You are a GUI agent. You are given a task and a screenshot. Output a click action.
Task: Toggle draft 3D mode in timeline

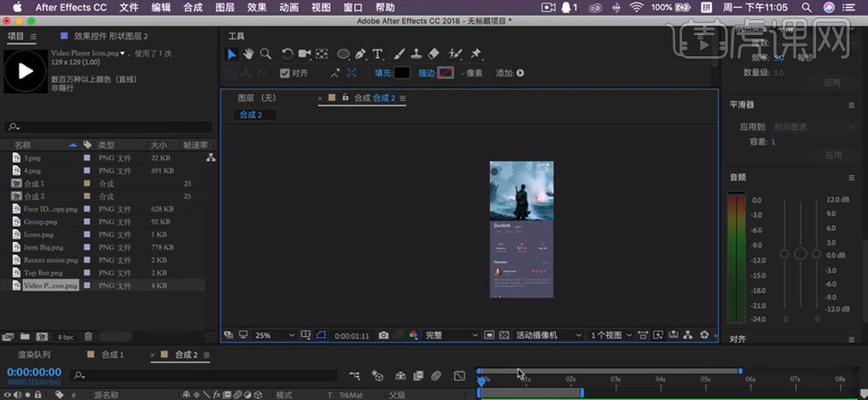point(378,376)
